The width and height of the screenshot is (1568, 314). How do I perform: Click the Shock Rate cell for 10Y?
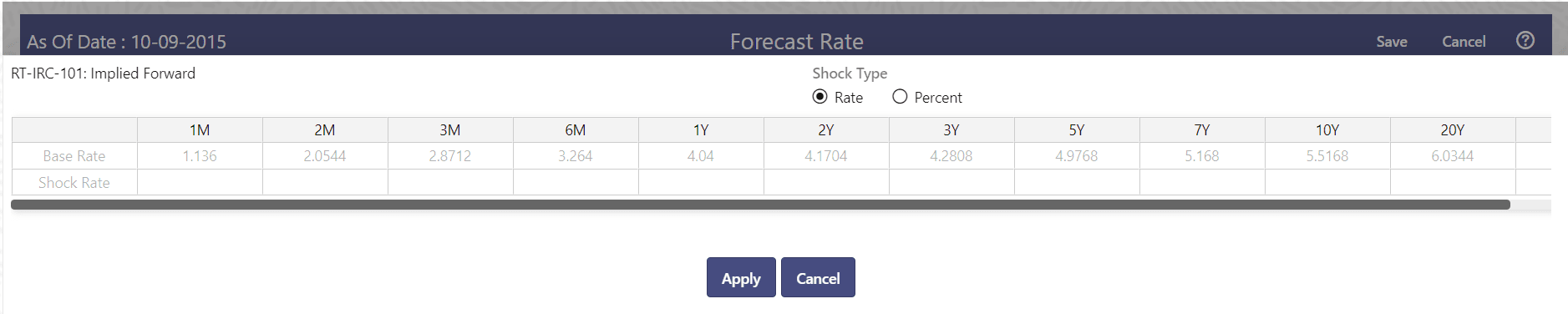(x=1327, y=182)
